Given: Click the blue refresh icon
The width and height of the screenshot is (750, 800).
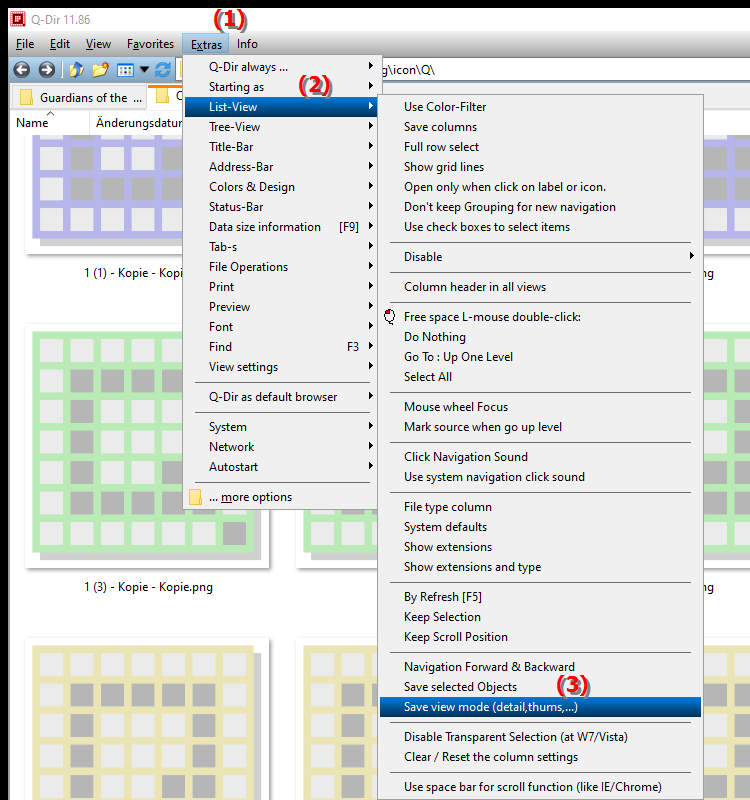Looking at the screenshot, I should (x=163, y=69).
